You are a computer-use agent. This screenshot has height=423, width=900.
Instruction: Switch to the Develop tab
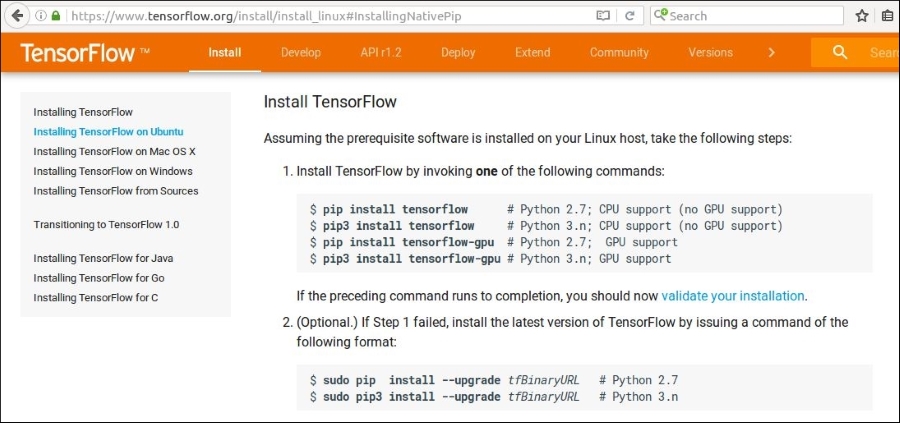click(x=301, y=53)
